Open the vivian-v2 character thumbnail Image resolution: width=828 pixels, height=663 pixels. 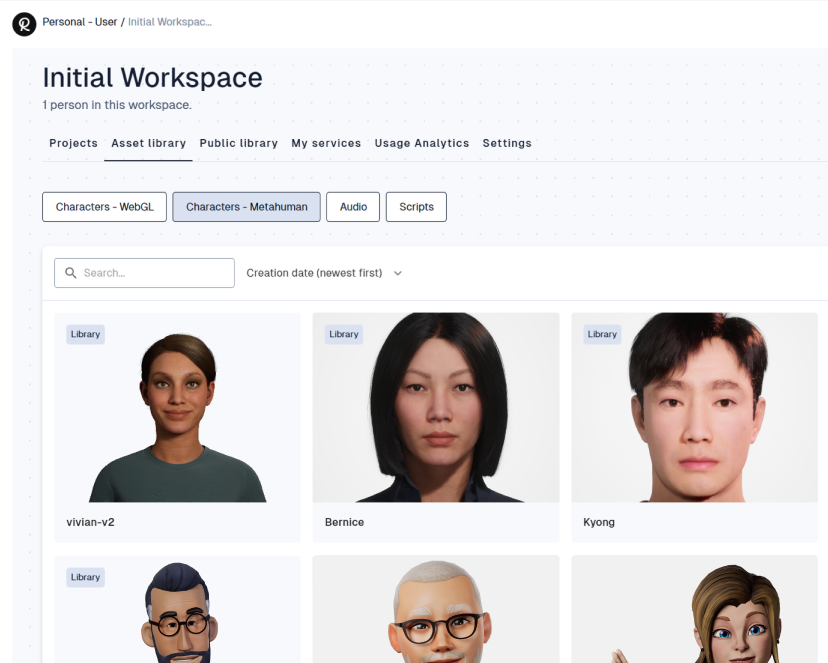[x=177, y=408]
